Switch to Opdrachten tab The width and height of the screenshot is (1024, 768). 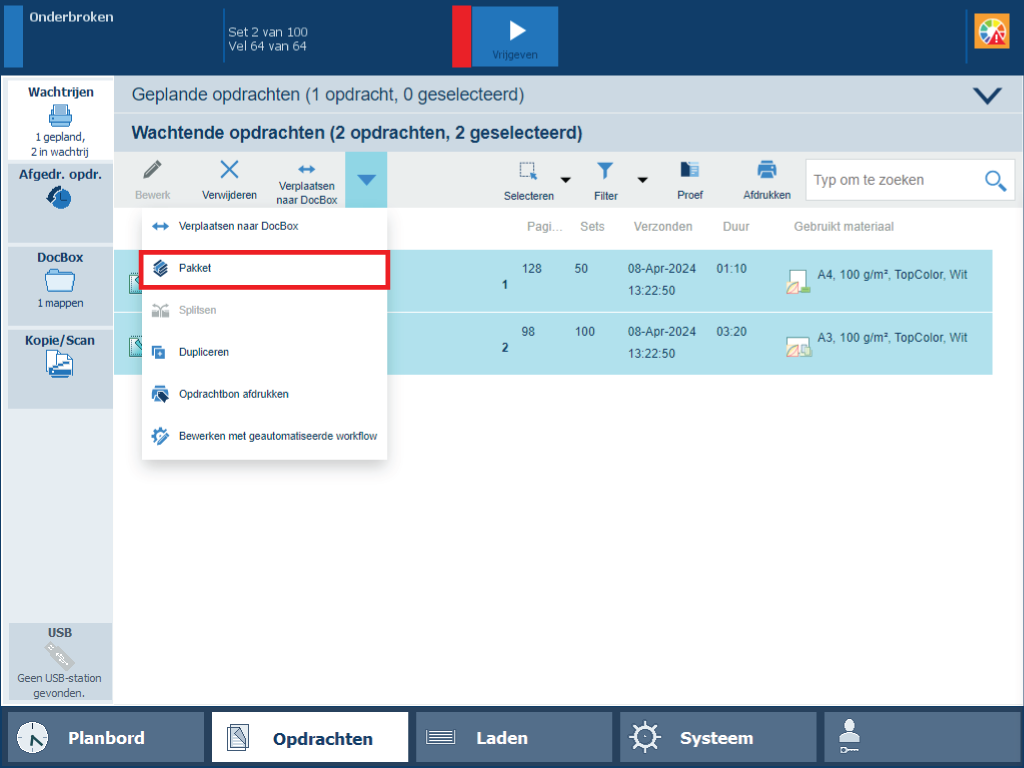coord(310,737)
